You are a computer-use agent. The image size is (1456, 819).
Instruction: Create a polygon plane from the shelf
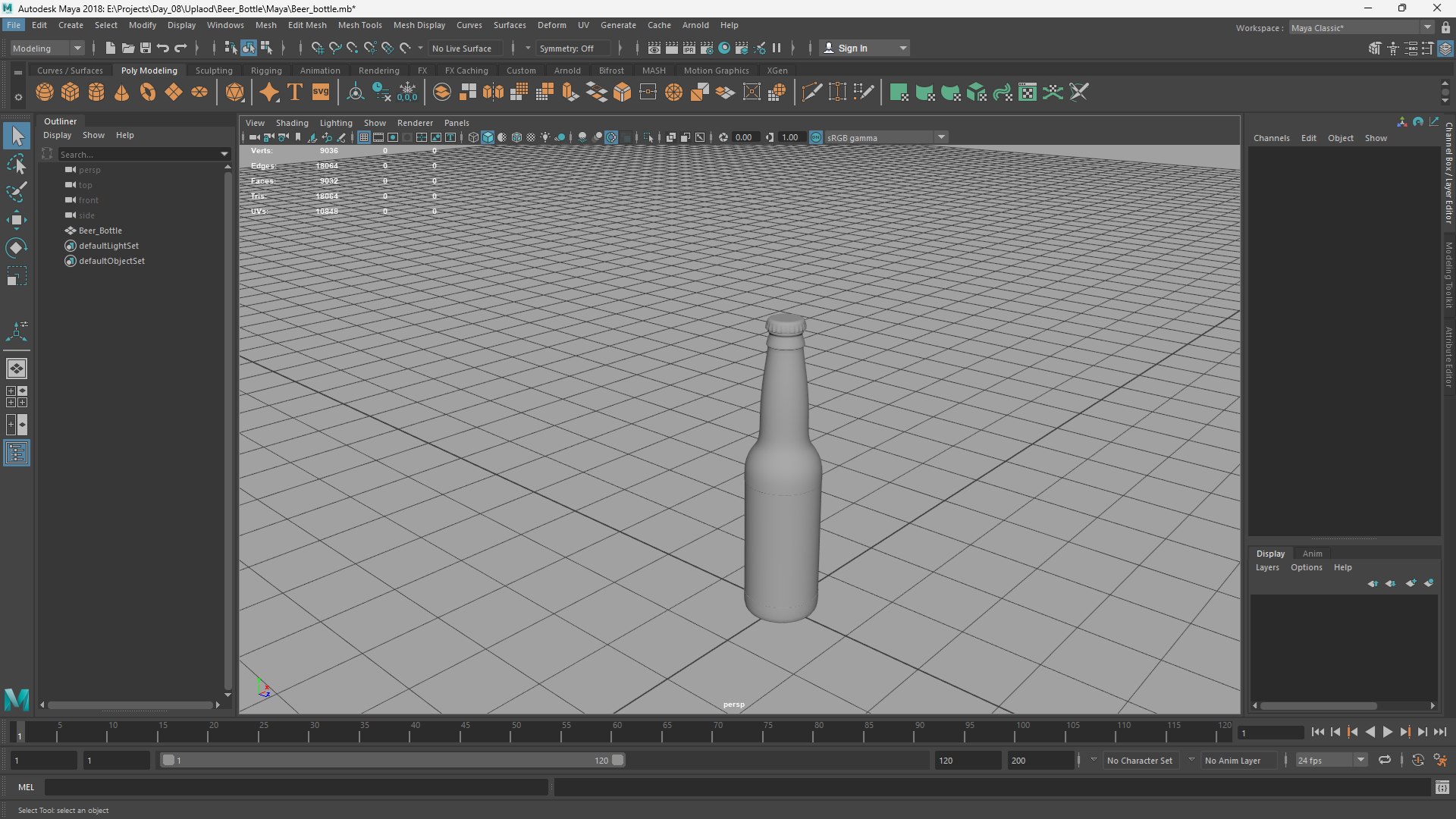[x=174, y=93]
